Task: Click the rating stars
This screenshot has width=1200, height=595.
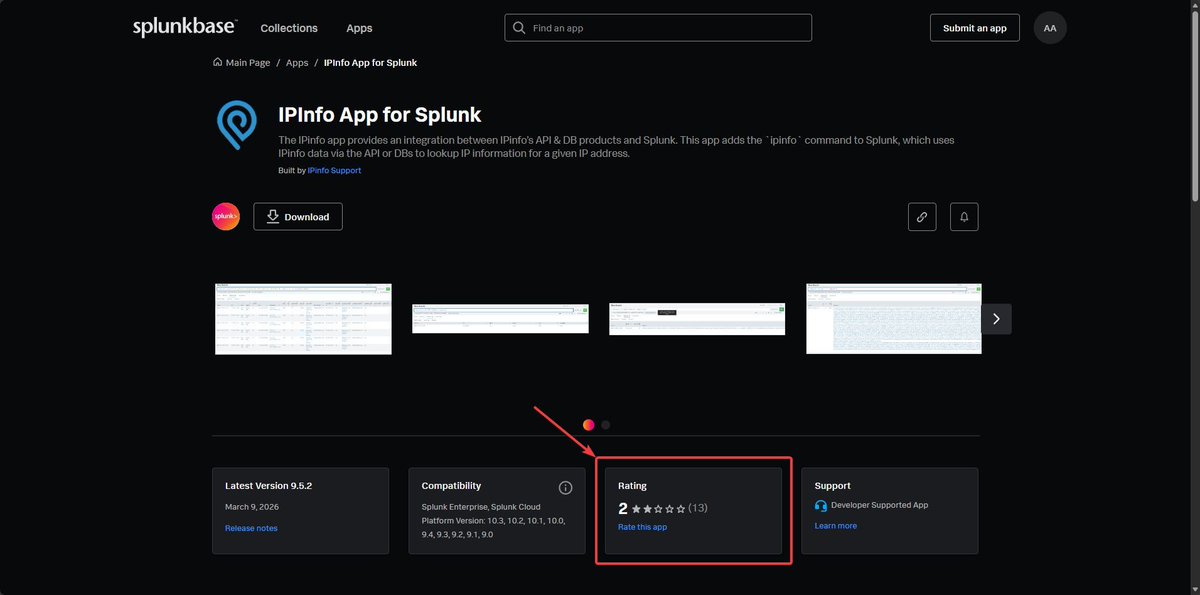Action: coord(658,509)
